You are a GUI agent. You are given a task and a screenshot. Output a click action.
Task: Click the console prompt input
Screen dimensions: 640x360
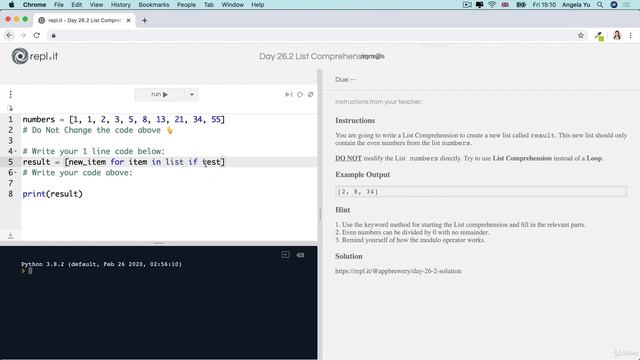click(x=30, y=271)
